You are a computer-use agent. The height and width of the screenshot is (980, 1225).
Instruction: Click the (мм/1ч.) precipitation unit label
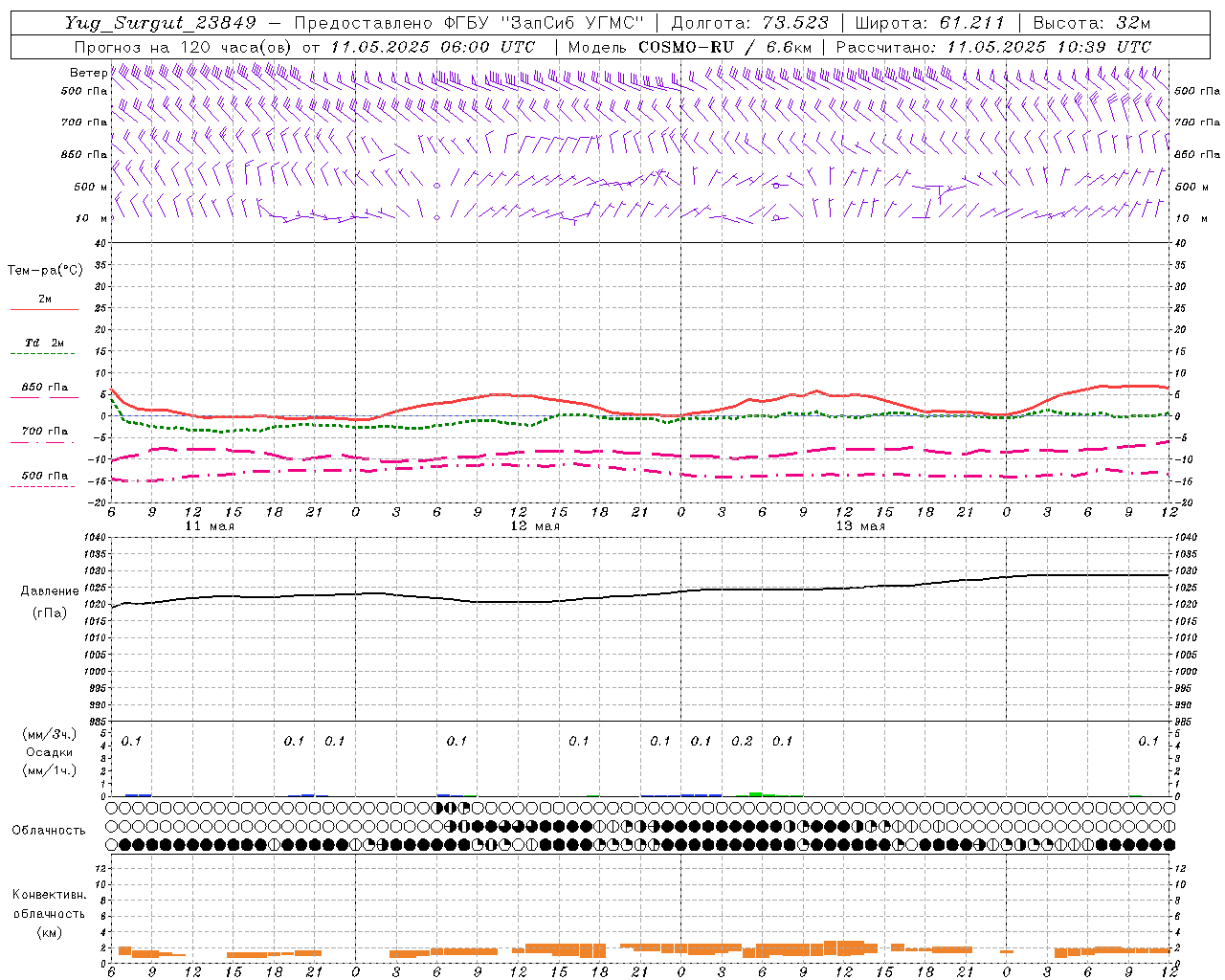(x=50, y=770)
